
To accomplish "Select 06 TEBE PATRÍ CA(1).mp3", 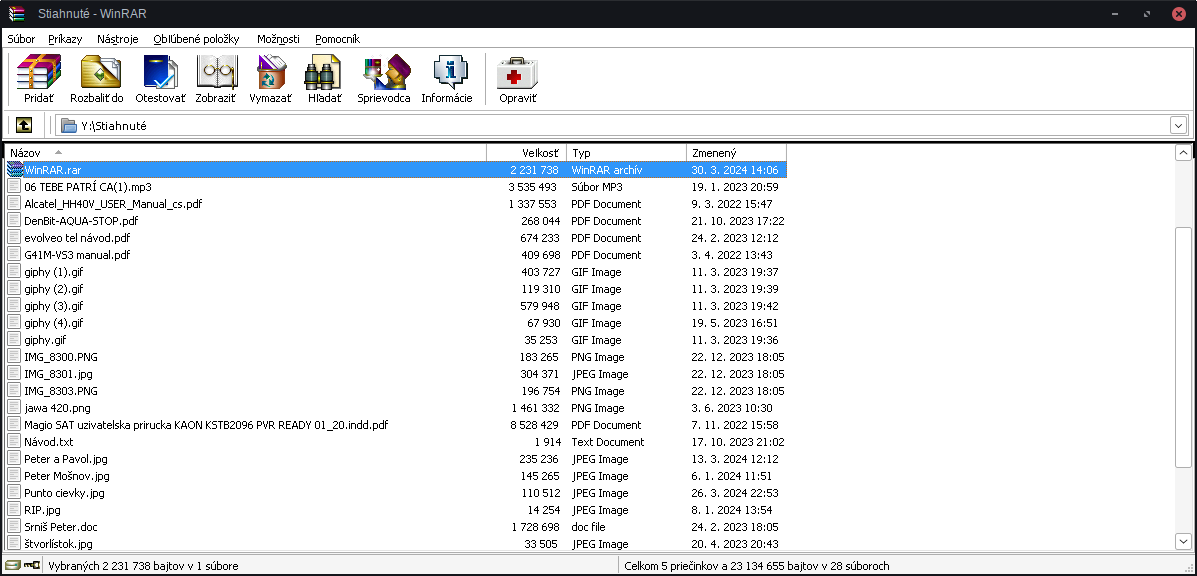I will (88, 187).
